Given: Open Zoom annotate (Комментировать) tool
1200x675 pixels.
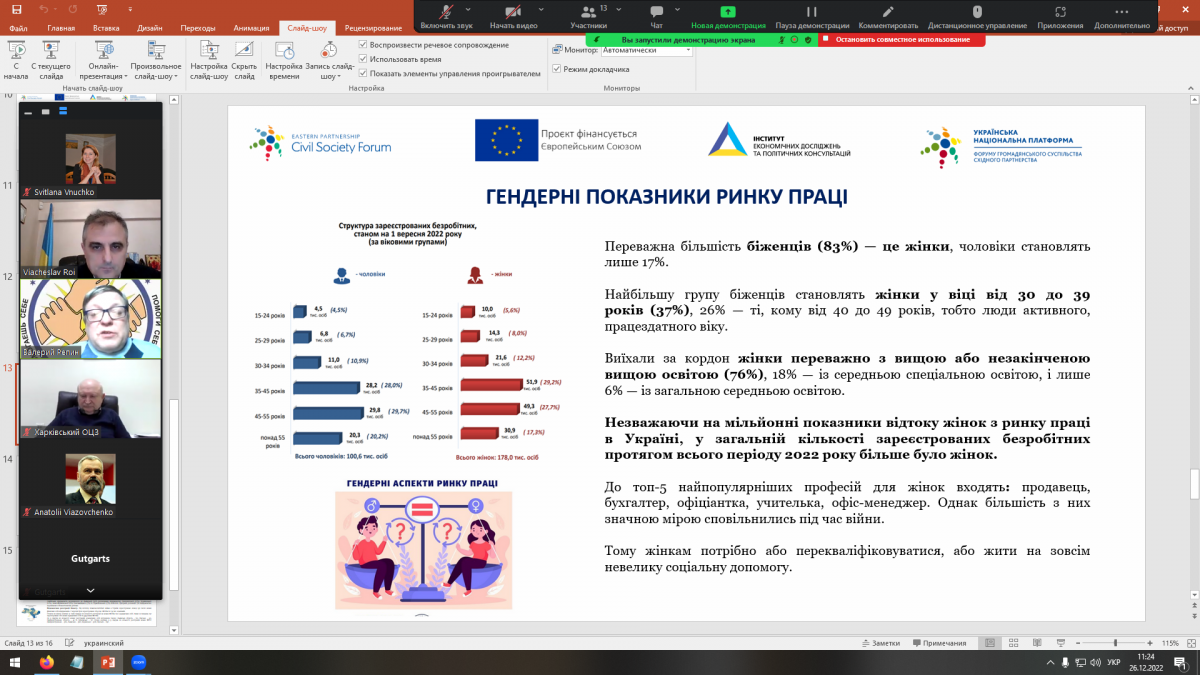Looking at the screenshot, I should pyautogui.click(x=887, y=15).
